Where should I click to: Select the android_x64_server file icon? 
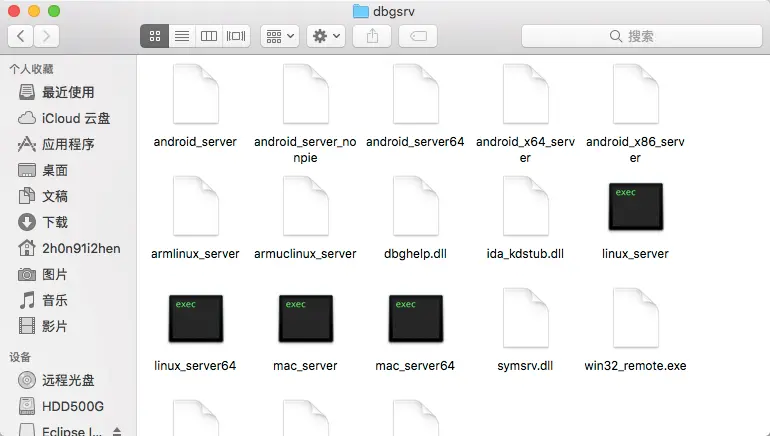(x=525, y=94)
